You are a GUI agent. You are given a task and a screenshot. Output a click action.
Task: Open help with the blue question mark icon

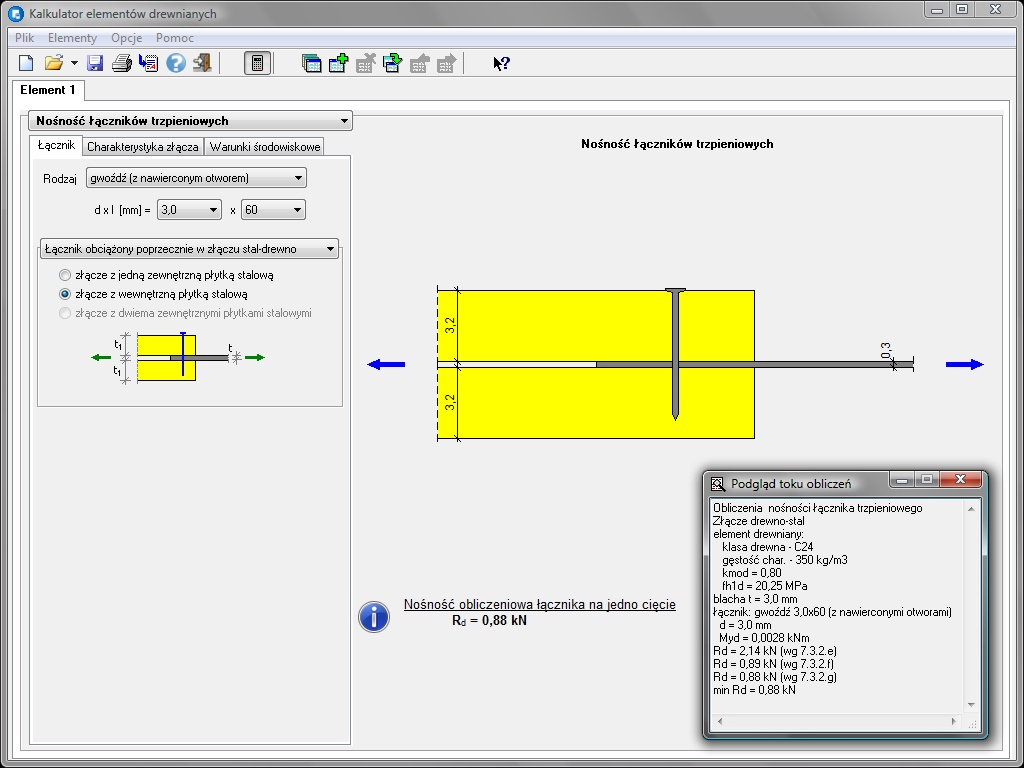(176, 63)
